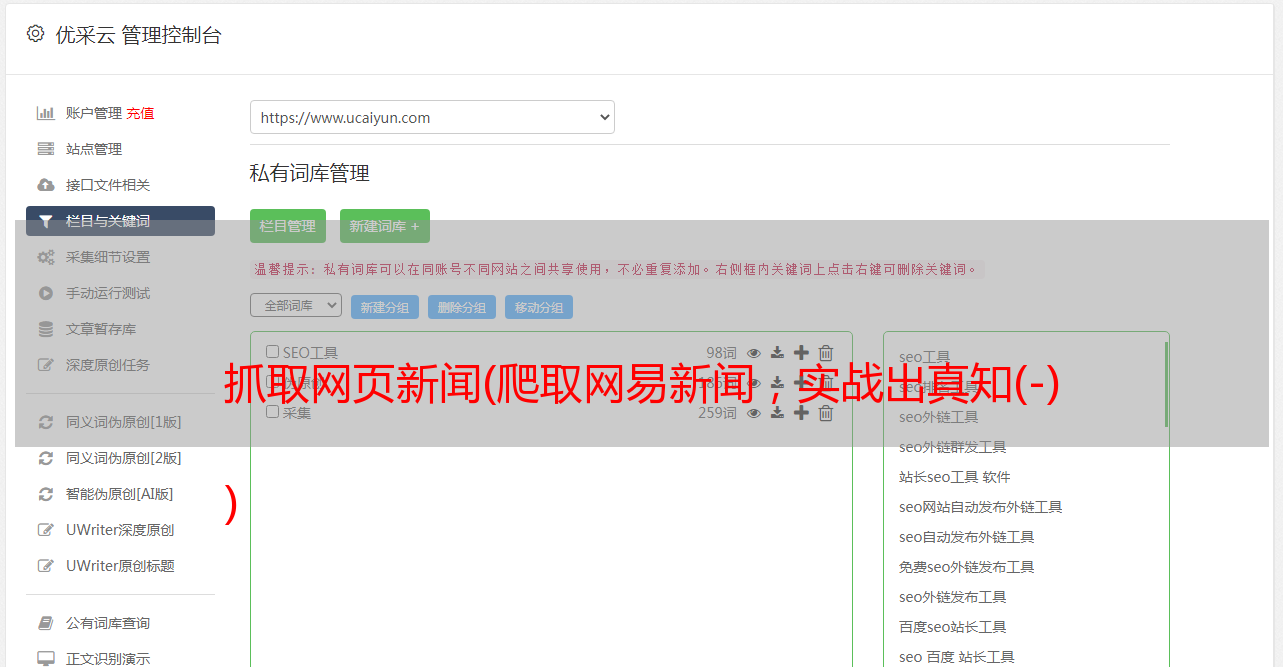Click the bar chart icon for 账户管理
The width and height of the screenshot is (1283, 667).
[46, 113]
